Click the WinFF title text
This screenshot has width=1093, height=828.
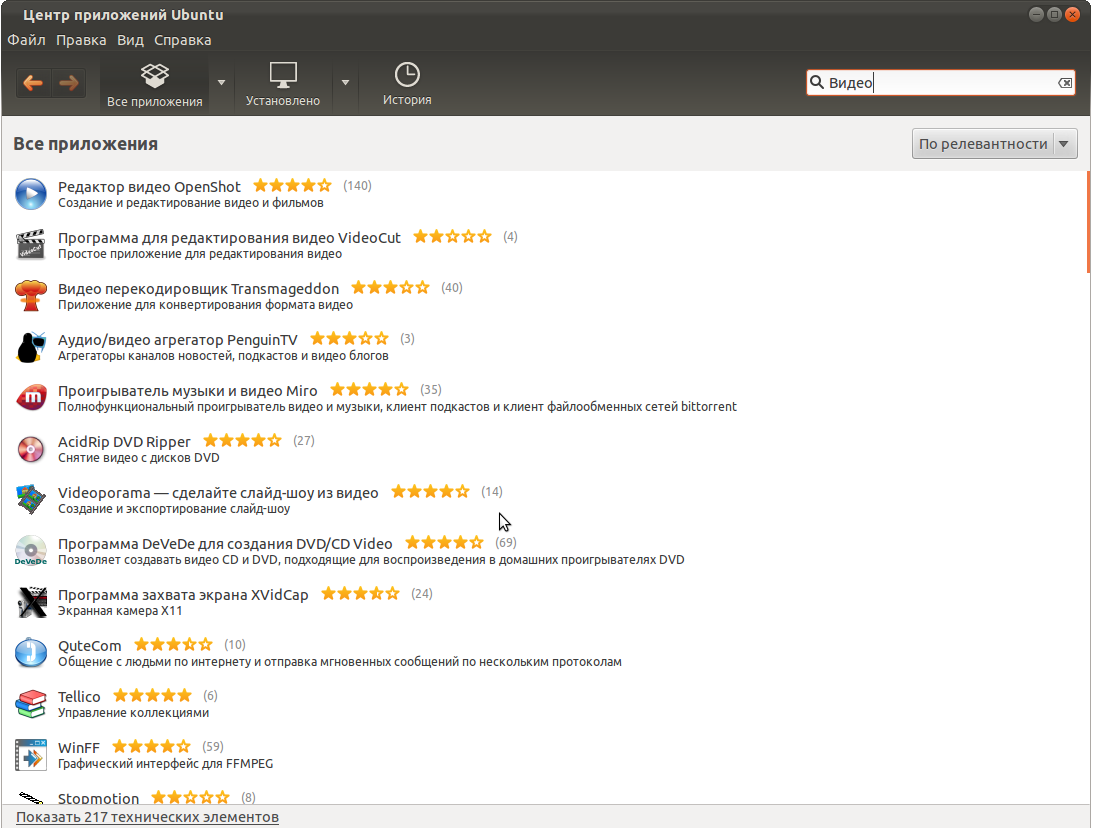pyautogui.click(x=79, y=748)
